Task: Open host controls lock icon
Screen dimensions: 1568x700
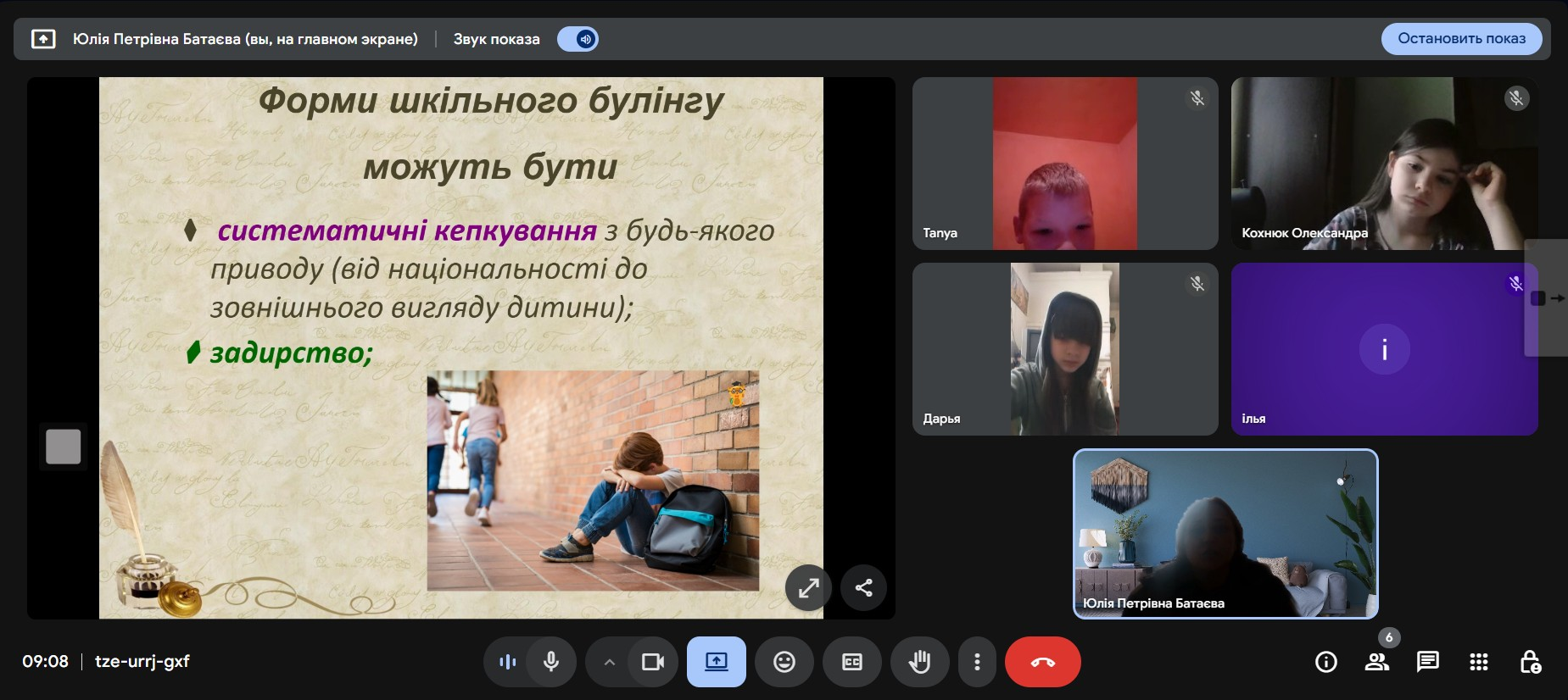Action: click(1530, 662)
